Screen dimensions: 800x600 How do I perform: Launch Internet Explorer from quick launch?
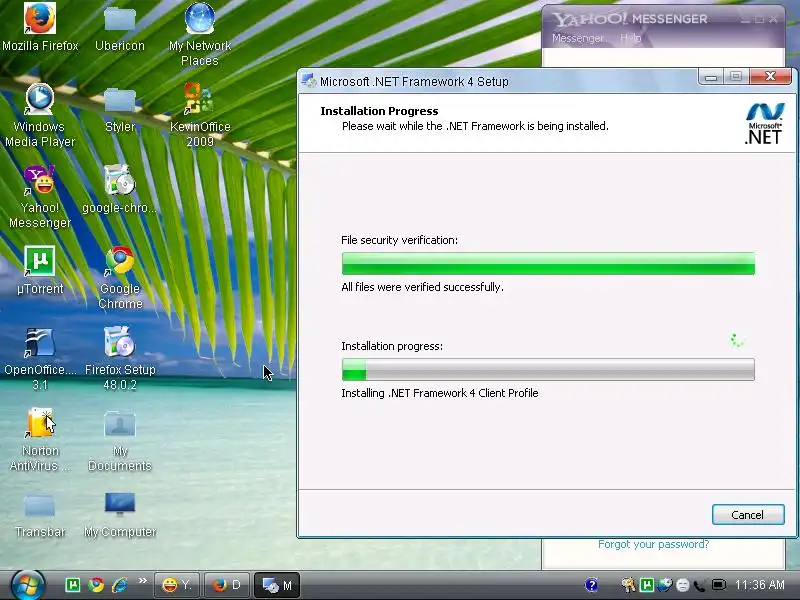[x=119, y=585]
